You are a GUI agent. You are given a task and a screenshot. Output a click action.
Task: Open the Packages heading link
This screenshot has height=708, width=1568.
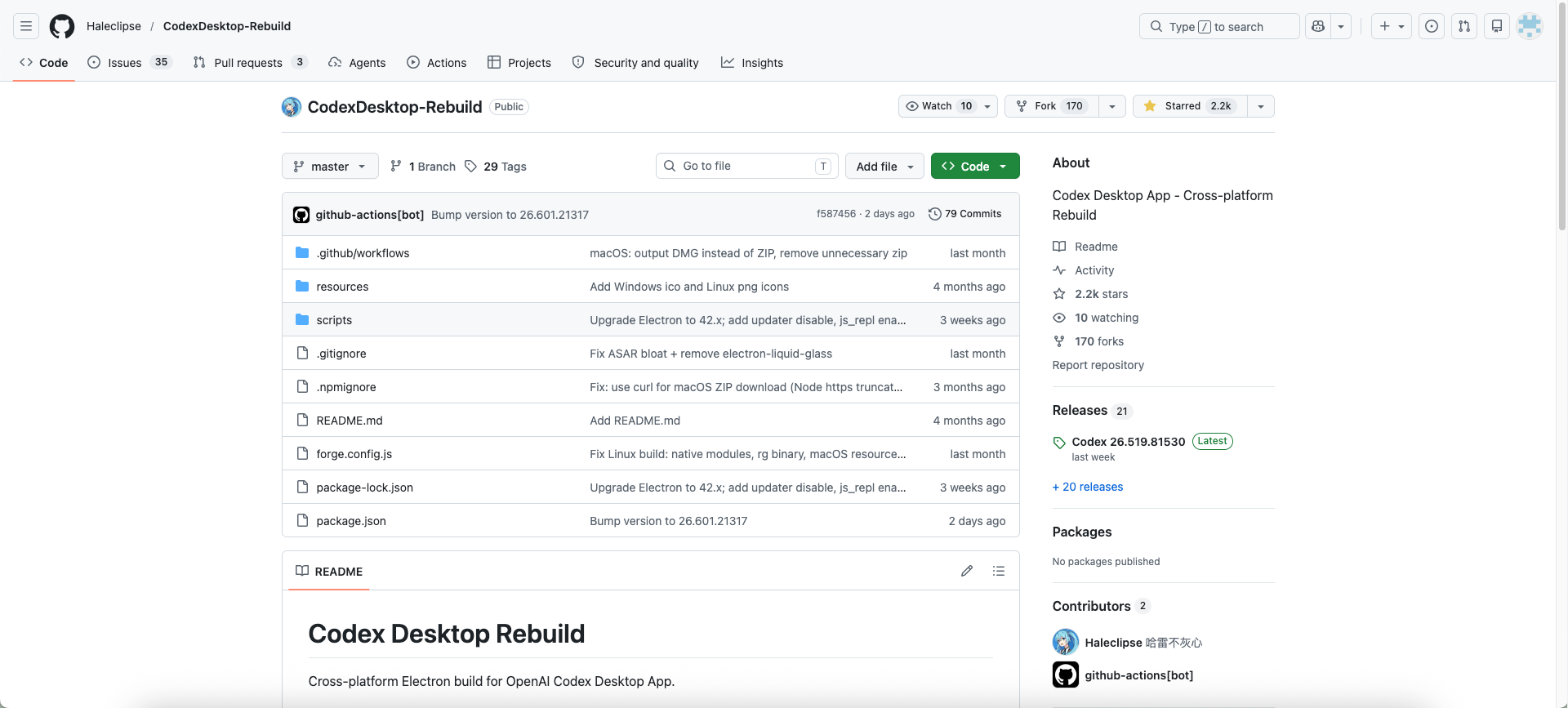1082,532
